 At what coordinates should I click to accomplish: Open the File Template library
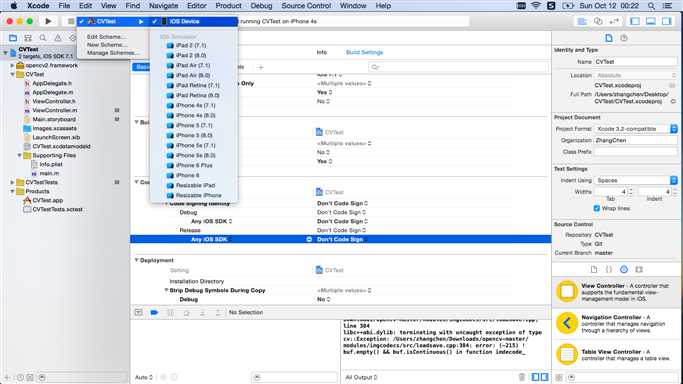[594, 269]
